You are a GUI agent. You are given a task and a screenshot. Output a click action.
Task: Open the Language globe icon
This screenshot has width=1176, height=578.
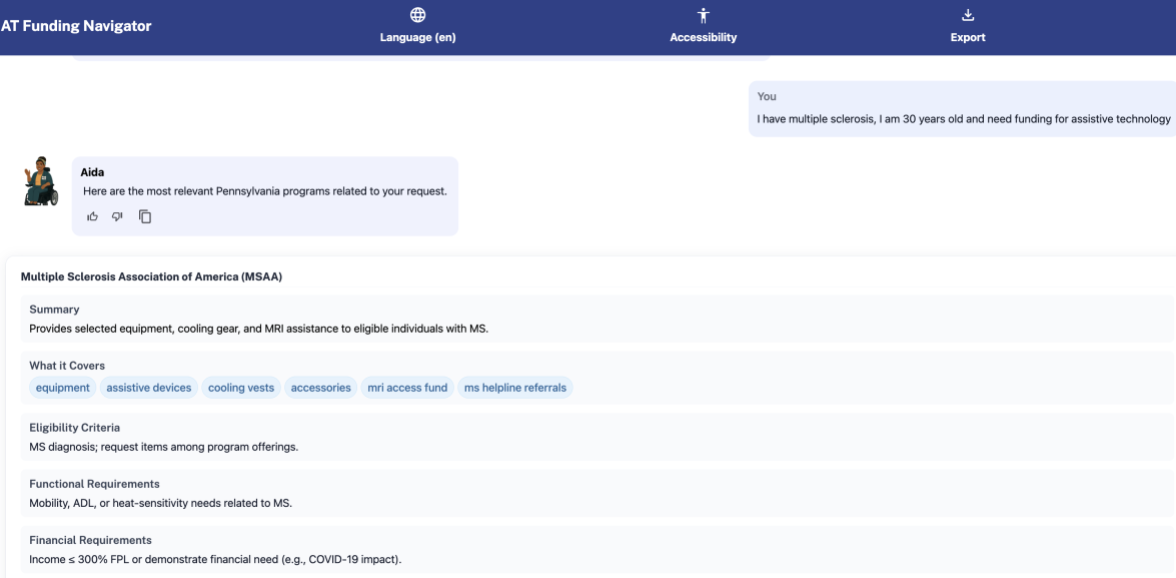[x=417, y=15]
